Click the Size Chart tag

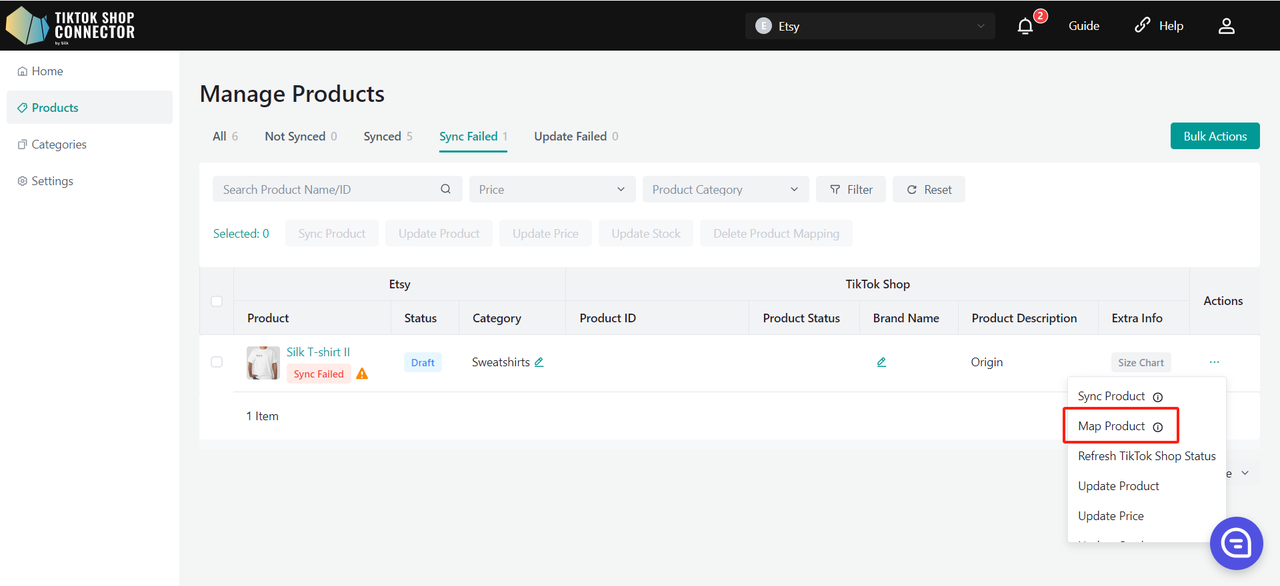pos(1141,363)
